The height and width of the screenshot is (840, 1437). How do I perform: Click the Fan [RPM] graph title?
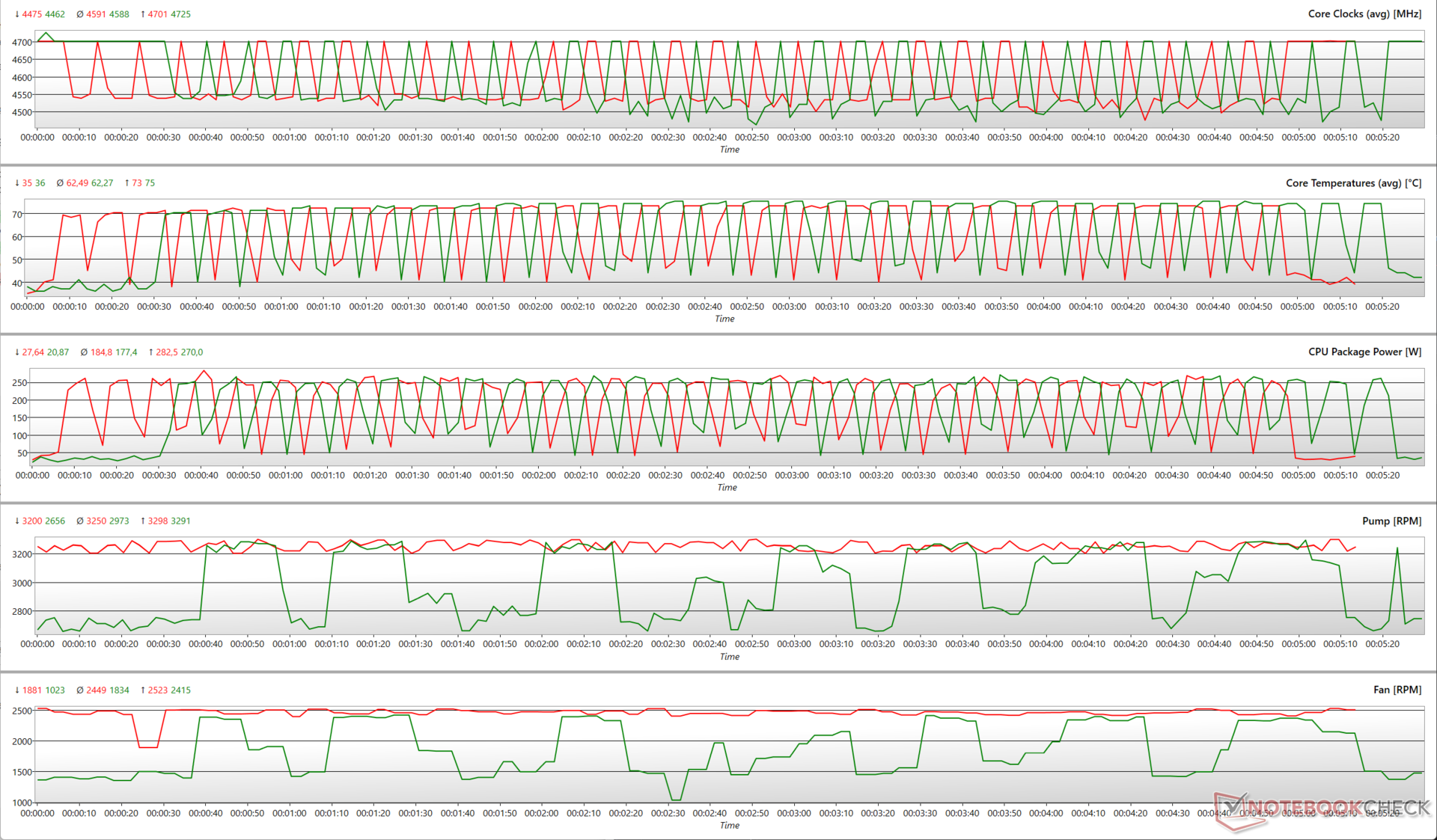[x=1397, y=690]
